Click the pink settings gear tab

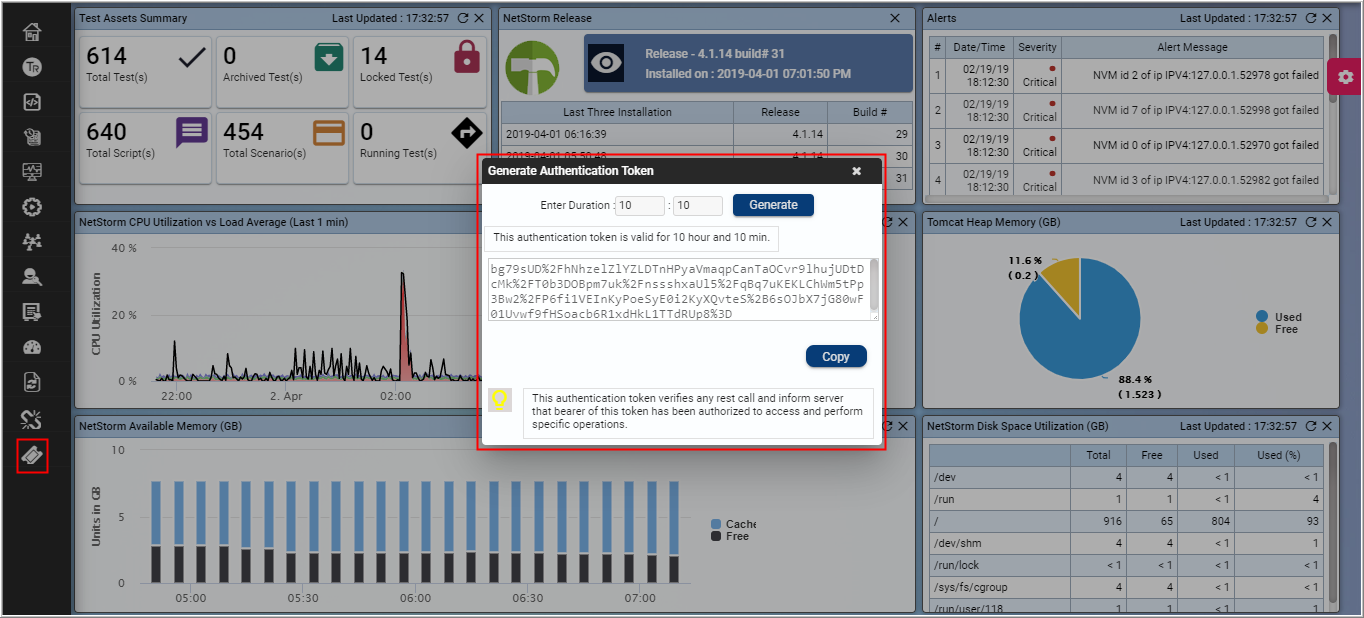[1346, 77]
